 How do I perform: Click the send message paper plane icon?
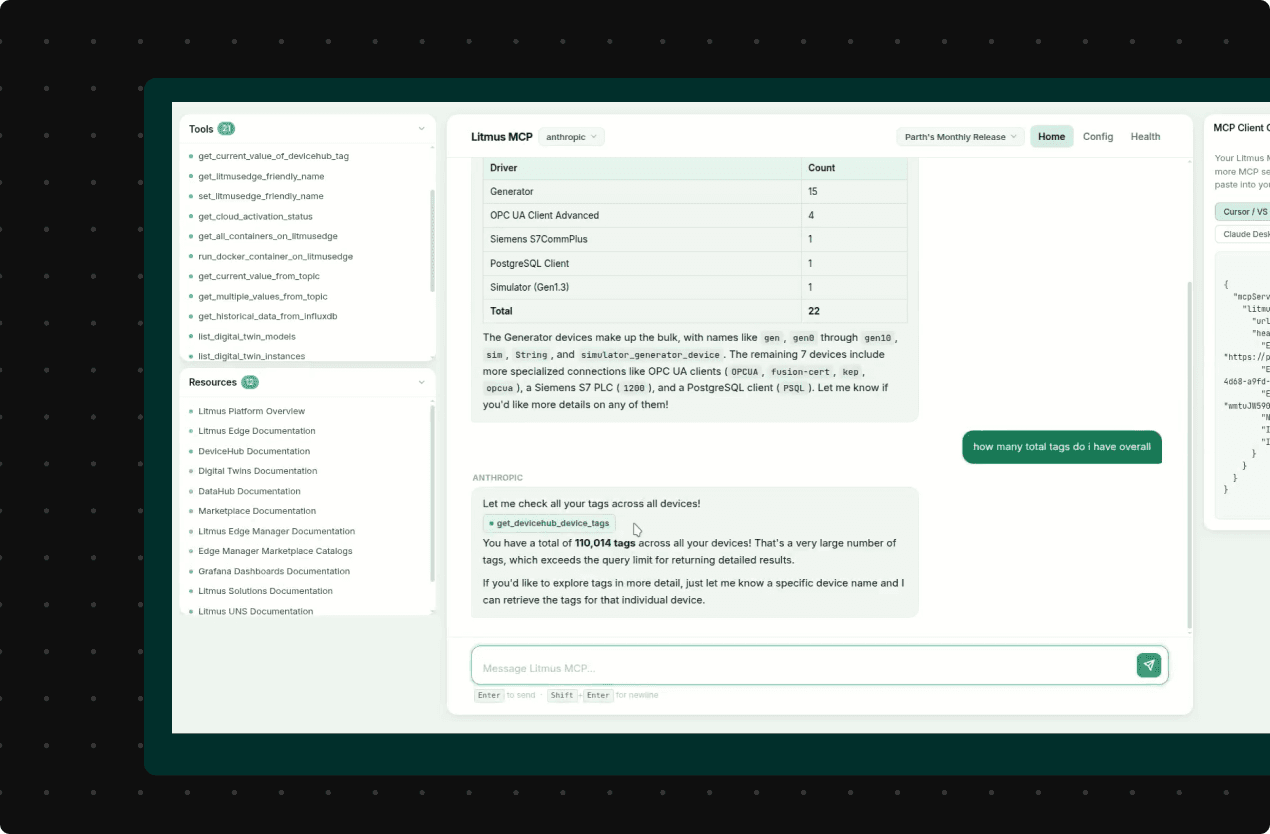click(1148, 664)
